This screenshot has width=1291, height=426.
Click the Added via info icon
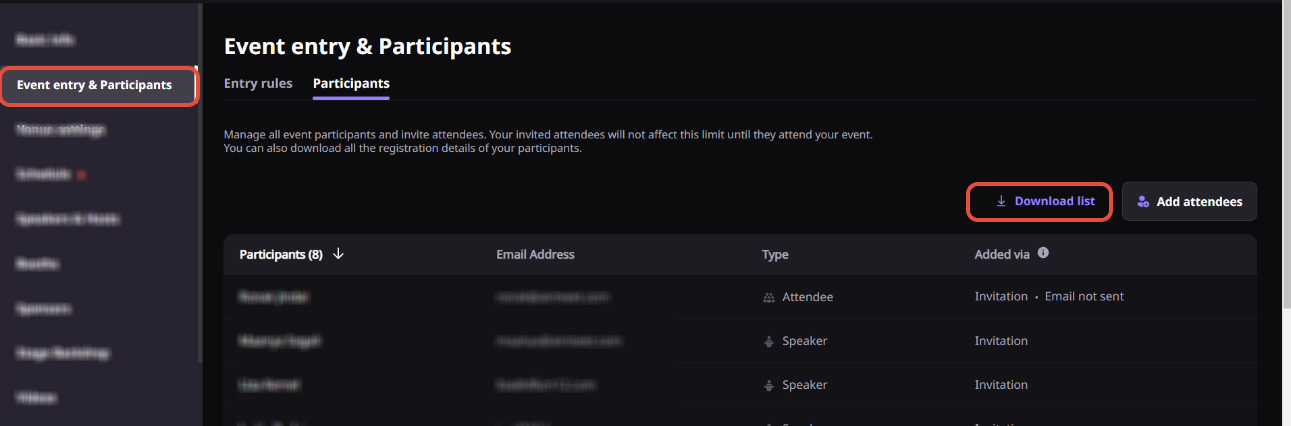coord(1043,253)
